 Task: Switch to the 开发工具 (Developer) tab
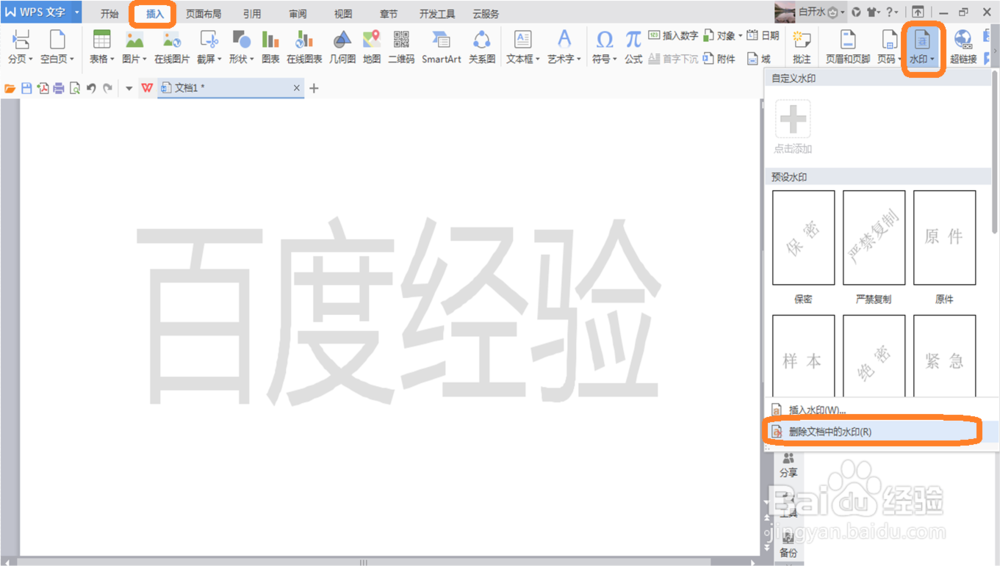click(437, 13)
